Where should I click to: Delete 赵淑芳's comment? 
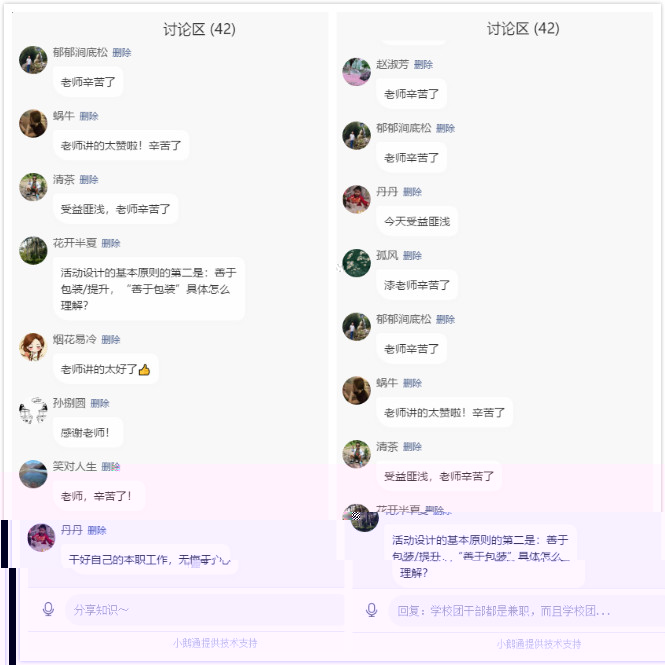423,65
